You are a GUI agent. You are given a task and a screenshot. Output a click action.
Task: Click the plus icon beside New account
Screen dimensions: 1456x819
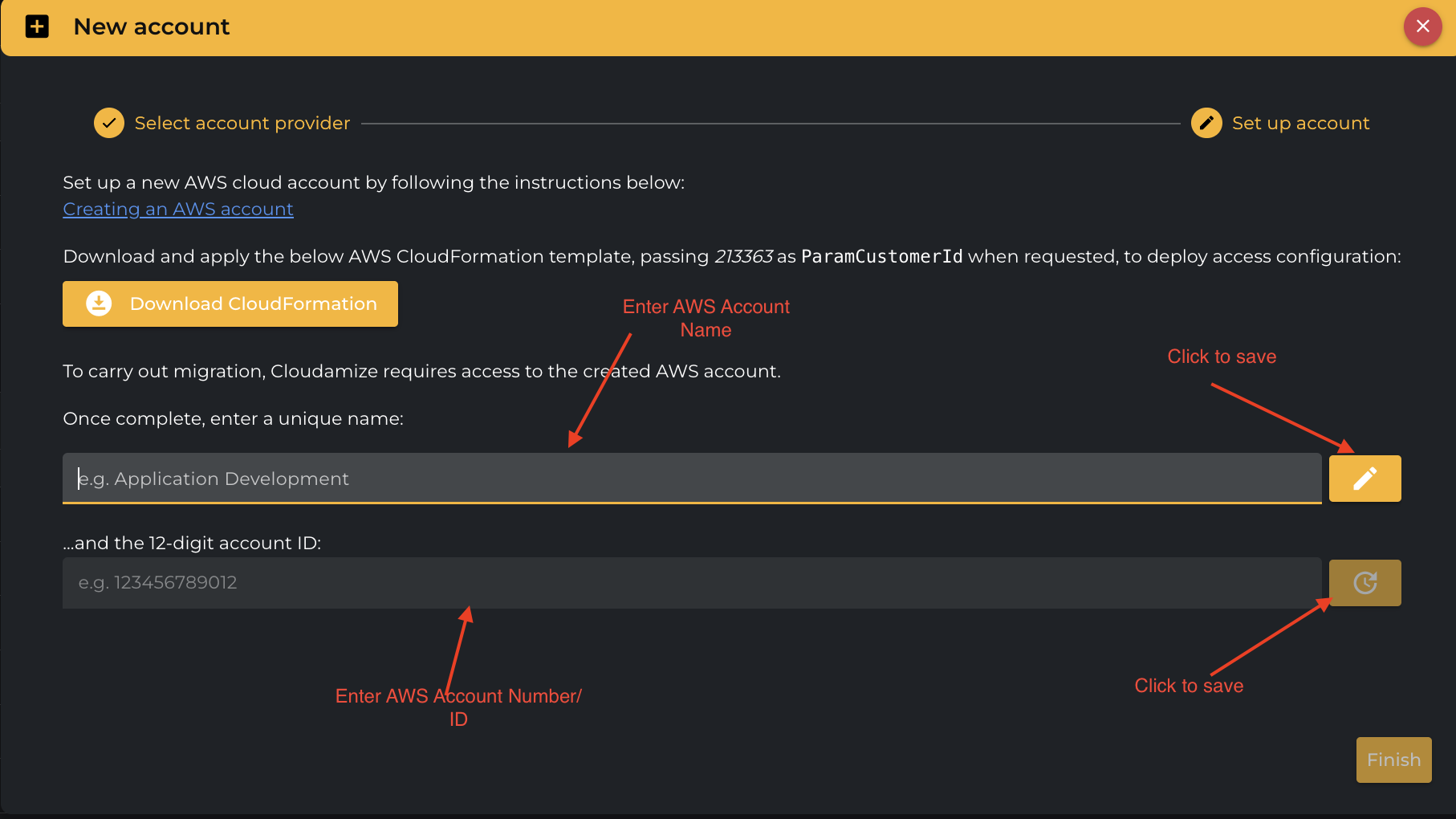(37, 26)
